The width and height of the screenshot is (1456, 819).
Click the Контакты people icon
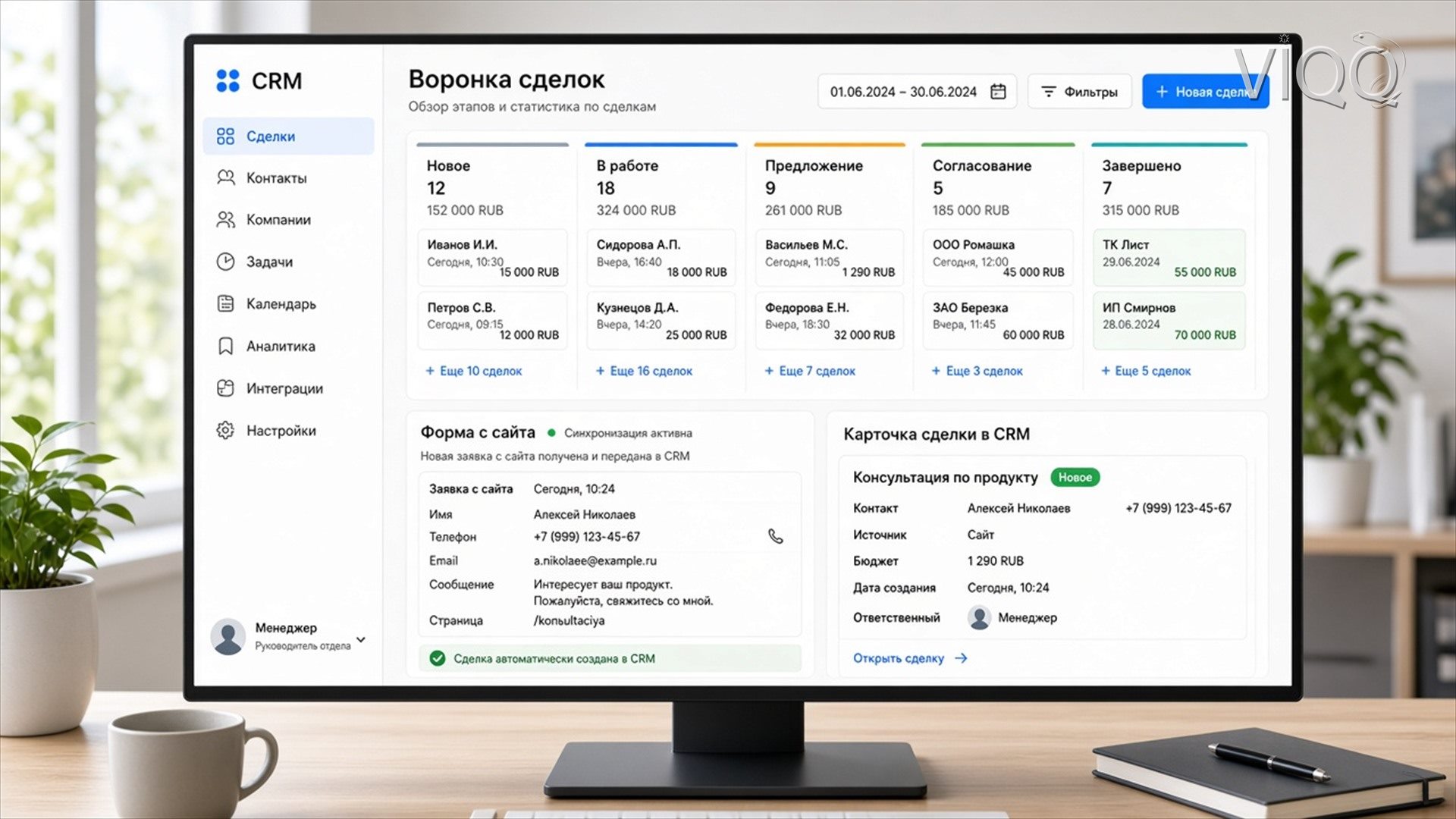point(225,178)
